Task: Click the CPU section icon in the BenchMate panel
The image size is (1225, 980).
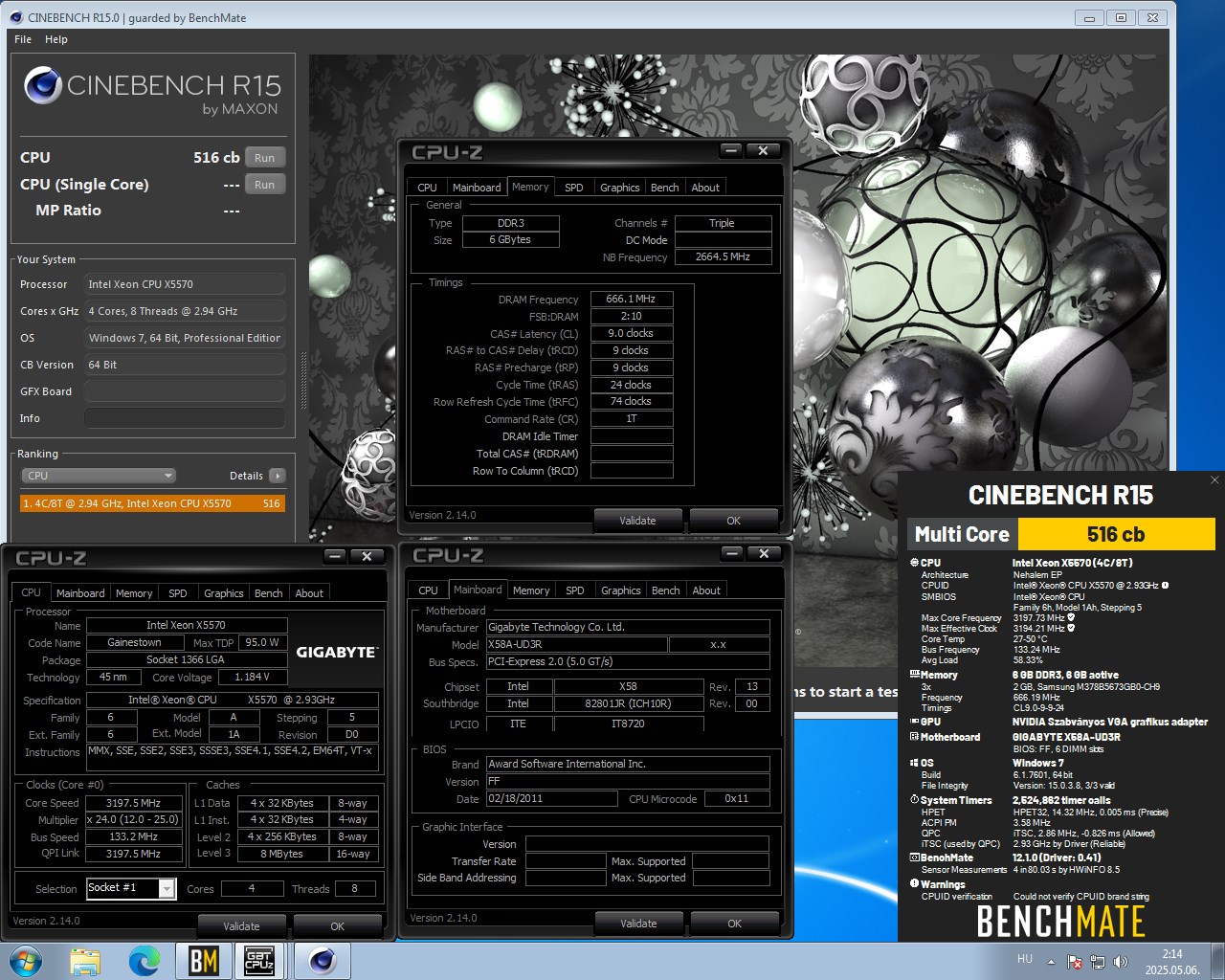Action: pyautogui.click(x=914, y=563)
